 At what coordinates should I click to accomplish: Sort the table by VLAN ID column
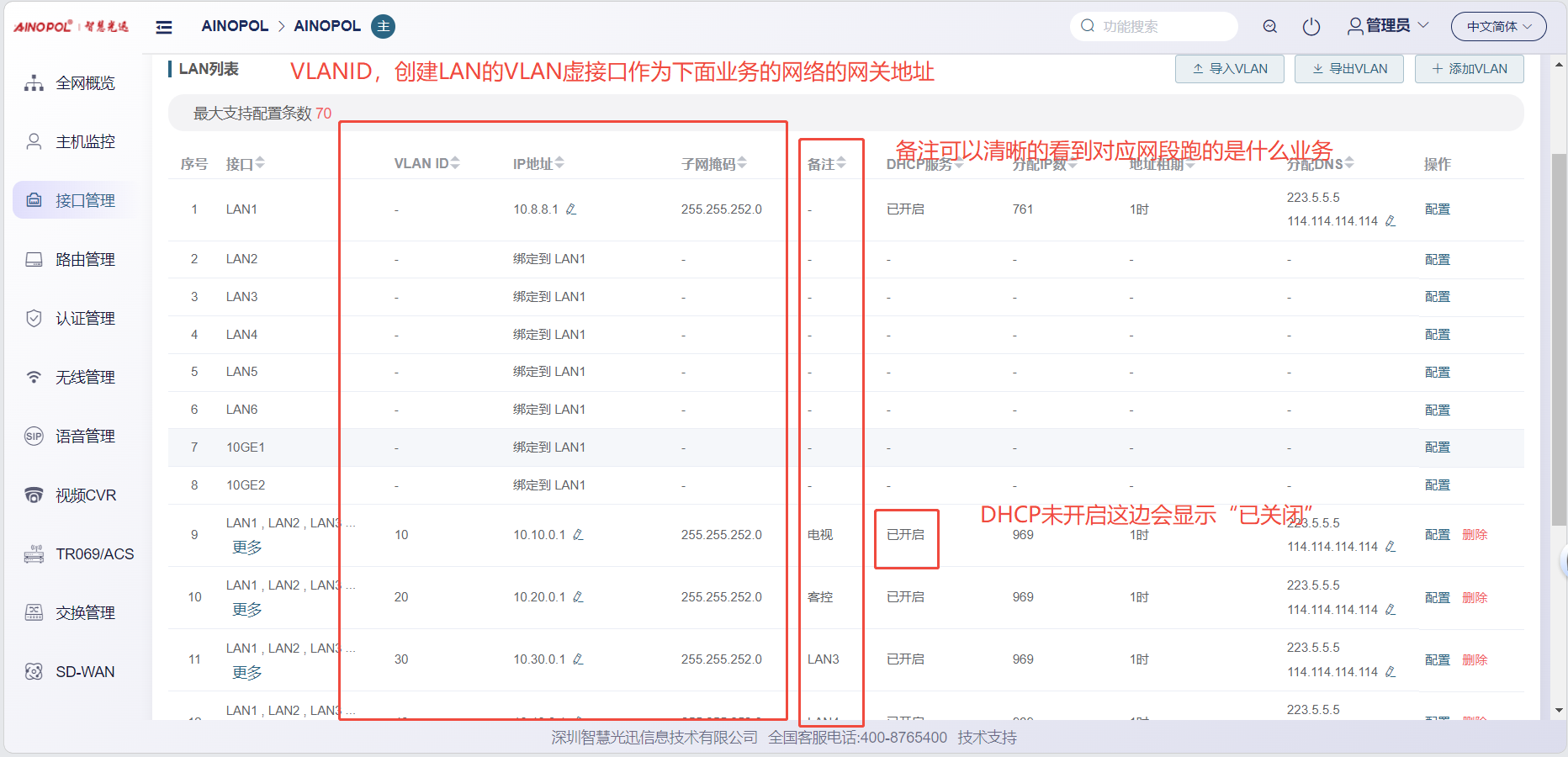[455, 163]
